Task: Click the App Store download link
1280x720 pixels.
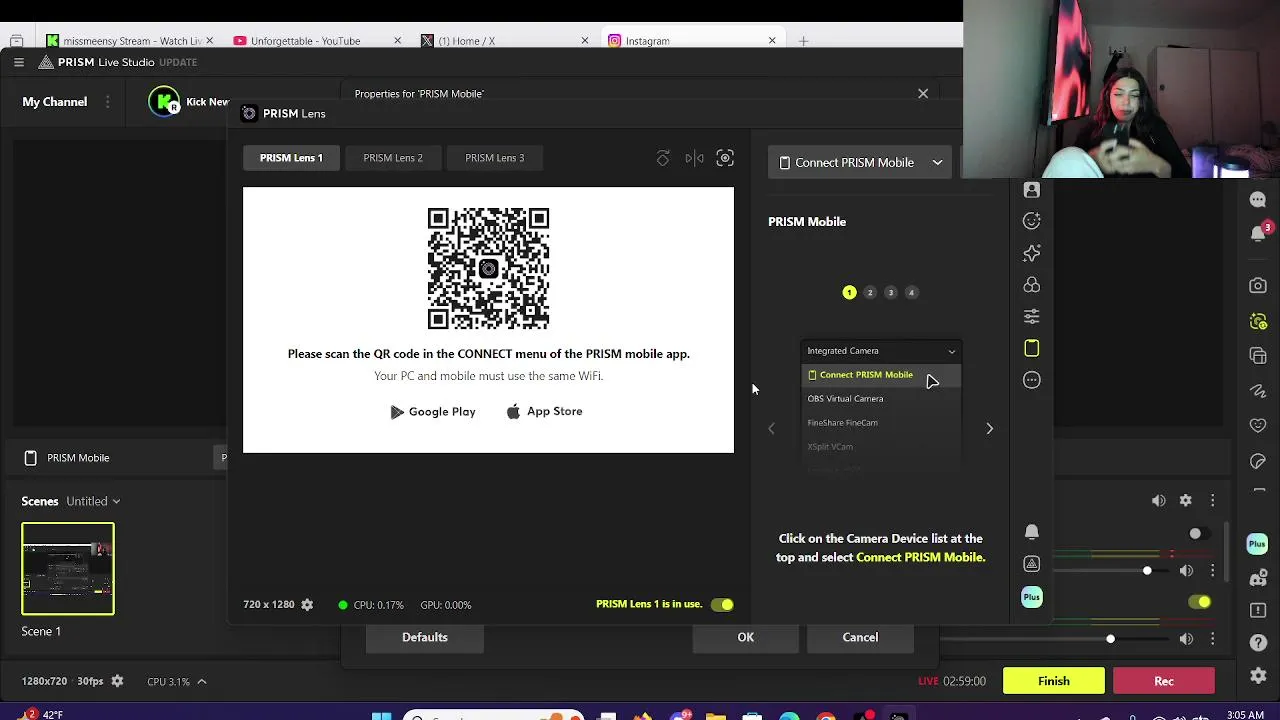Action: point(545,412)
